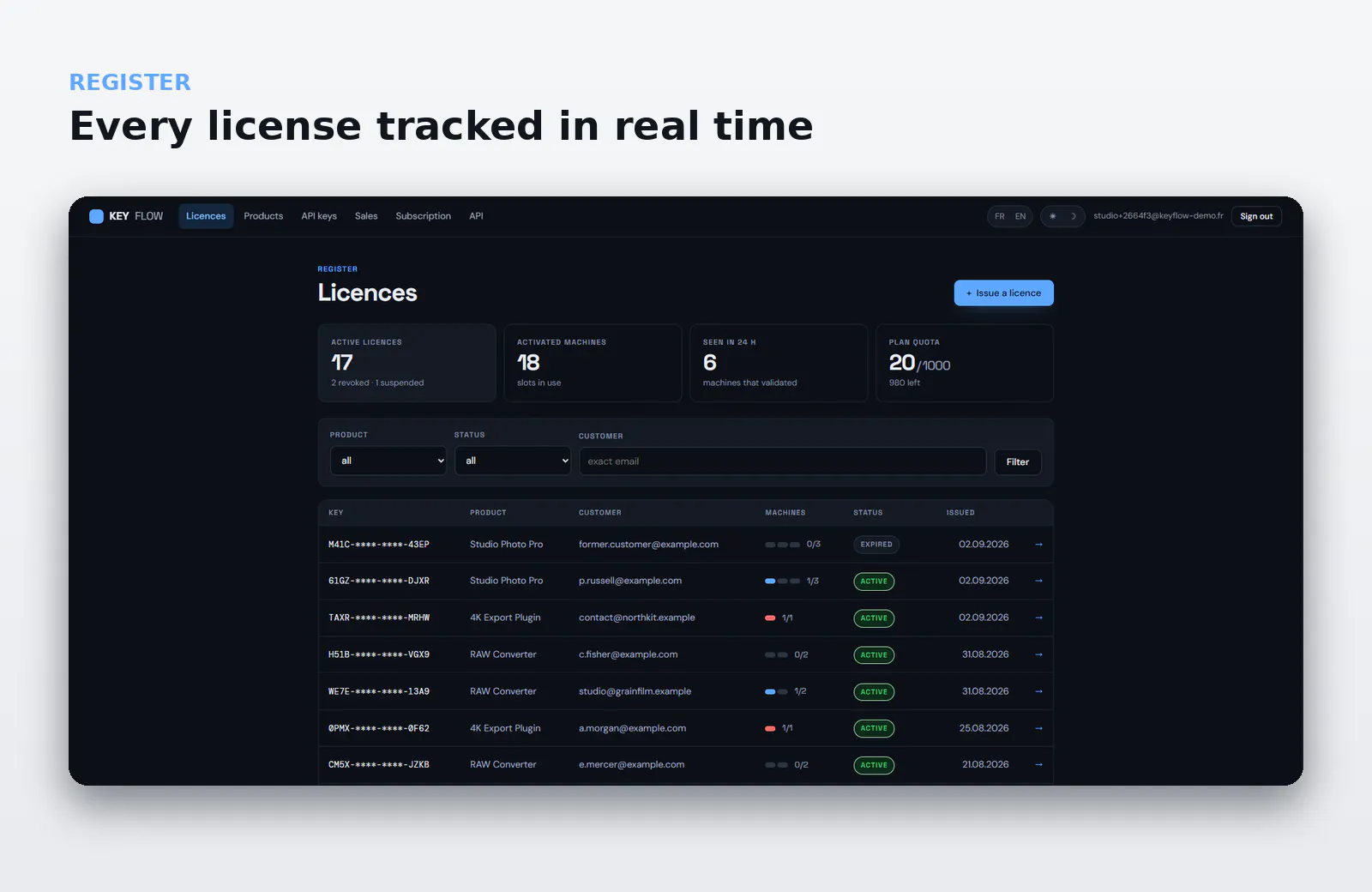Click customer former.customer@example.com
Screen dimensions: 1372x892
pos(648,545)
